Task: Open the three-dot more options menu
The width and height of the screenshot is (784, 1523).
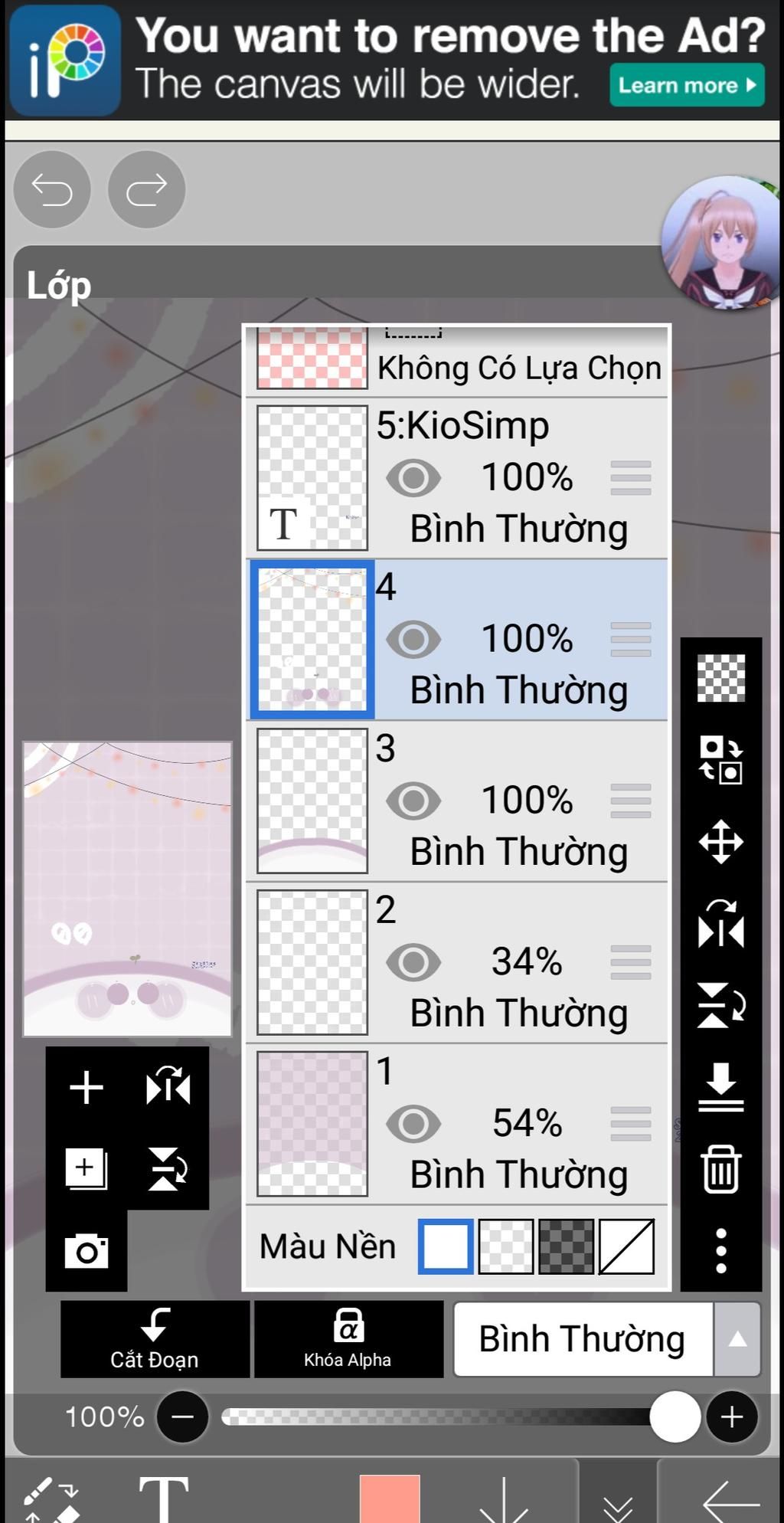Action: coord(720,1251)
